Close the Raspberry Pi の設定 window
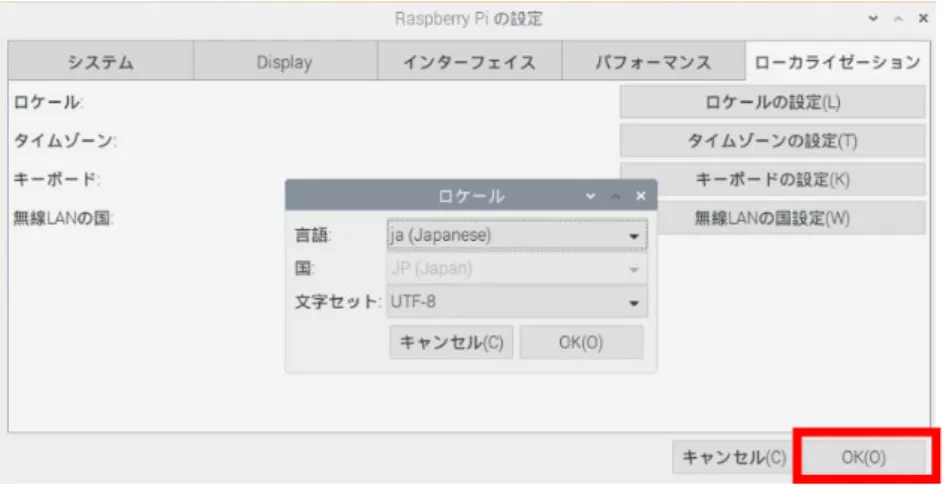Viewport: 946px width, 488px height. pyautogui.click(x=923, y=19)
